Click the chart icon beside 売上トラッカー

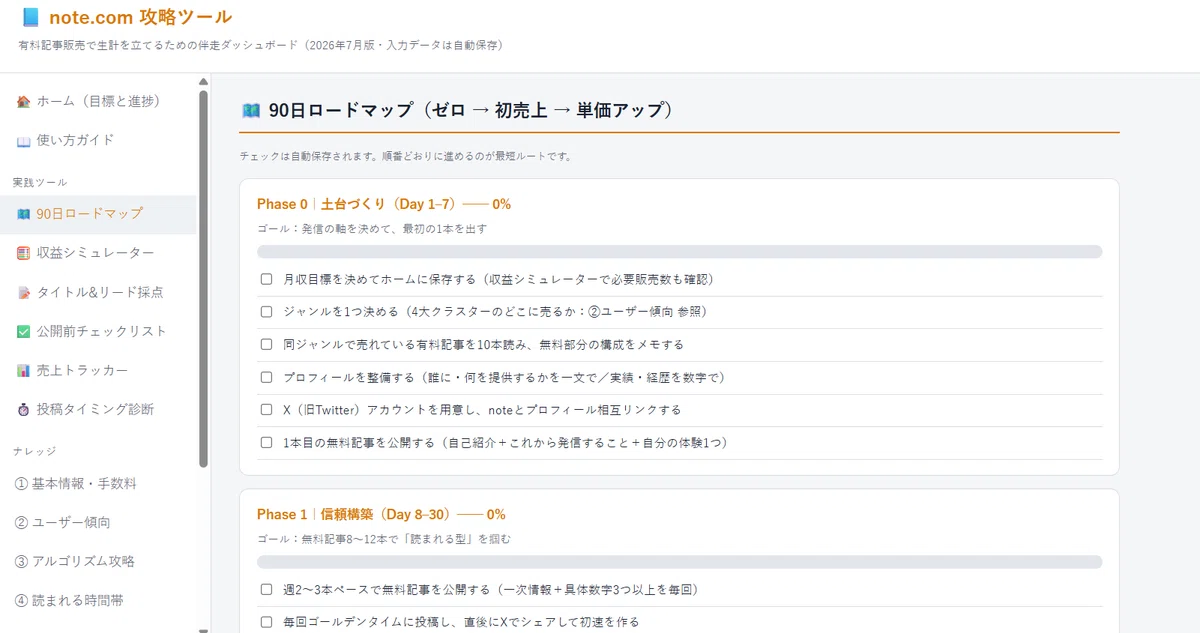[x=23, y=371]
